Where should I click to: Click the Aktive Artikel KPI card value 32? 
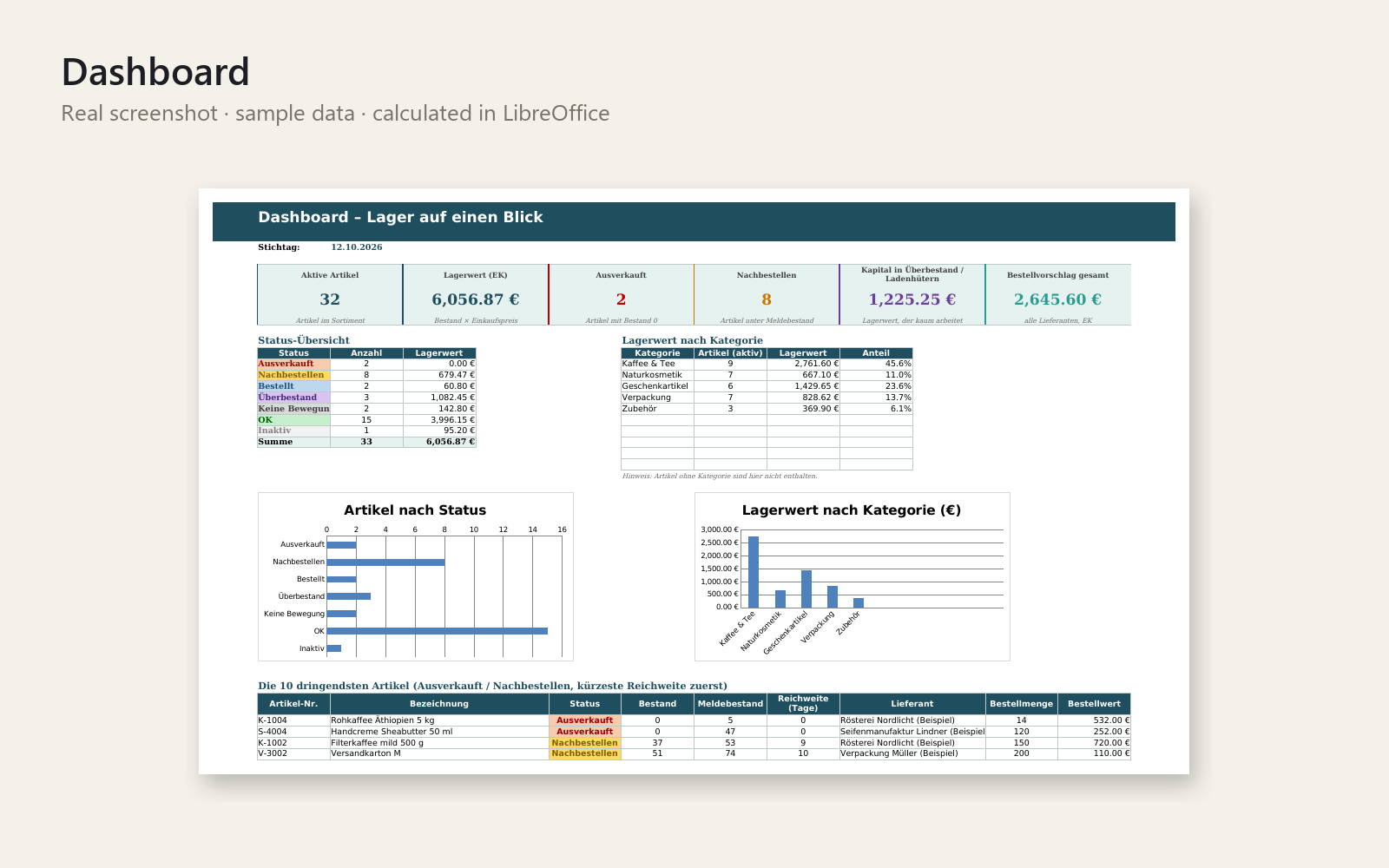(x=330, y=299)
